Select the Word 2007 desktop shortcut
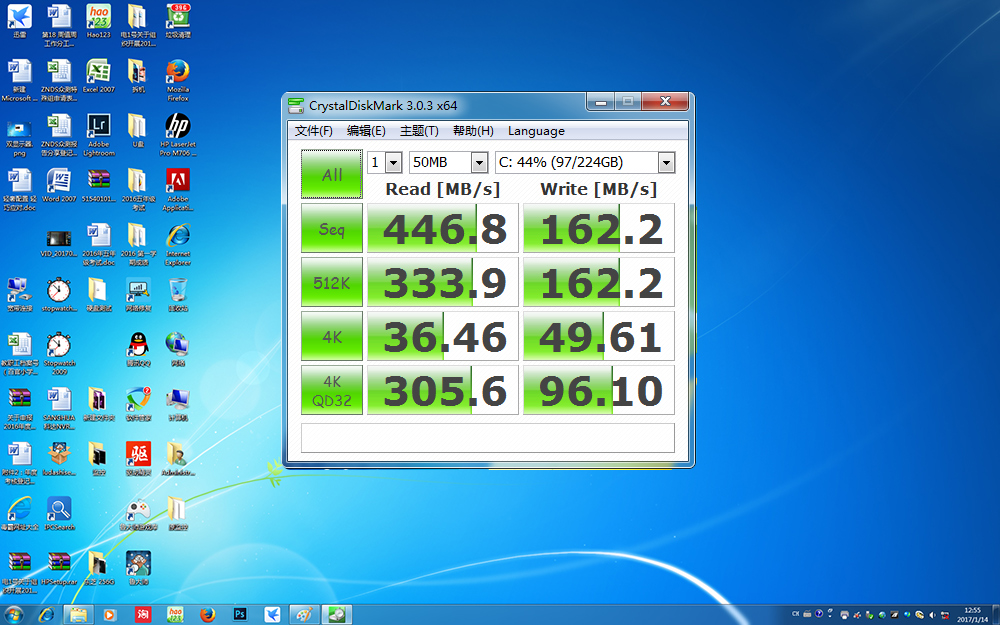Screen dimensions: 1000x625 pos(59,182)
